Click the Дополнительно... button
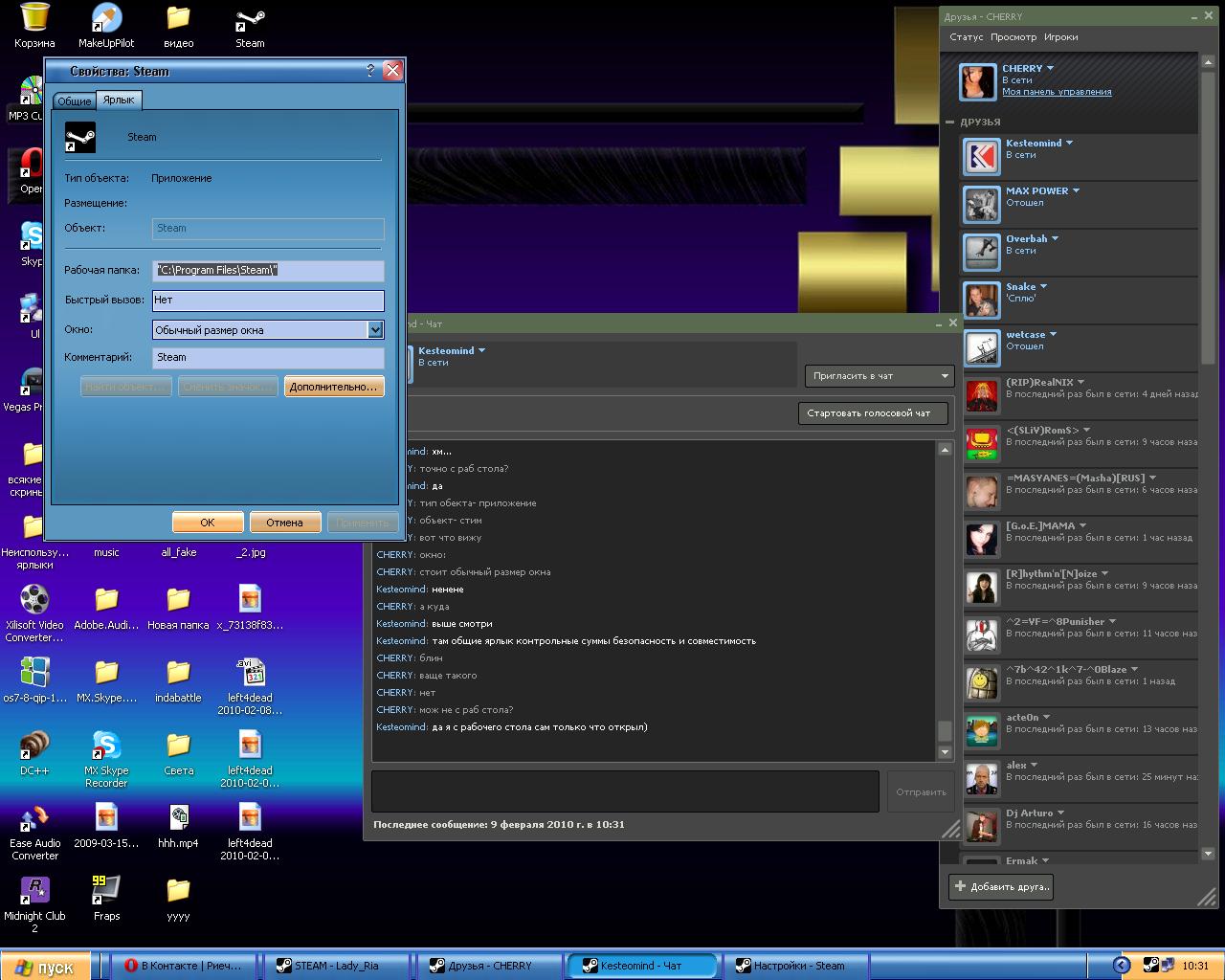This screenshot has height=980, width=1225. click(x=334, y=387)
